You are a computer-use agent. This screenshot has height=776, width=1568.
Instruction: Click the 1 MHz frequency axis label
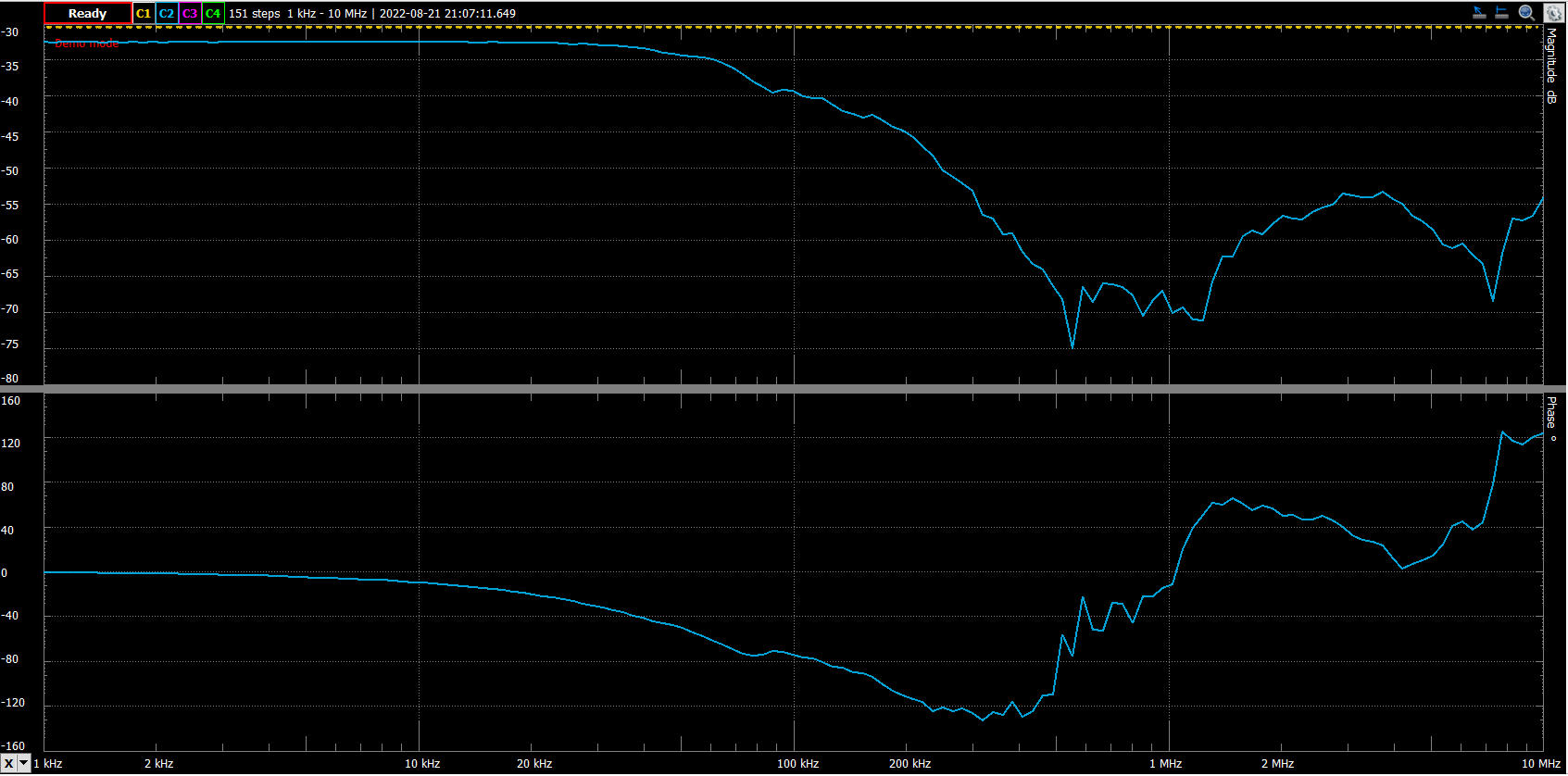click(x=1165, y=764)
